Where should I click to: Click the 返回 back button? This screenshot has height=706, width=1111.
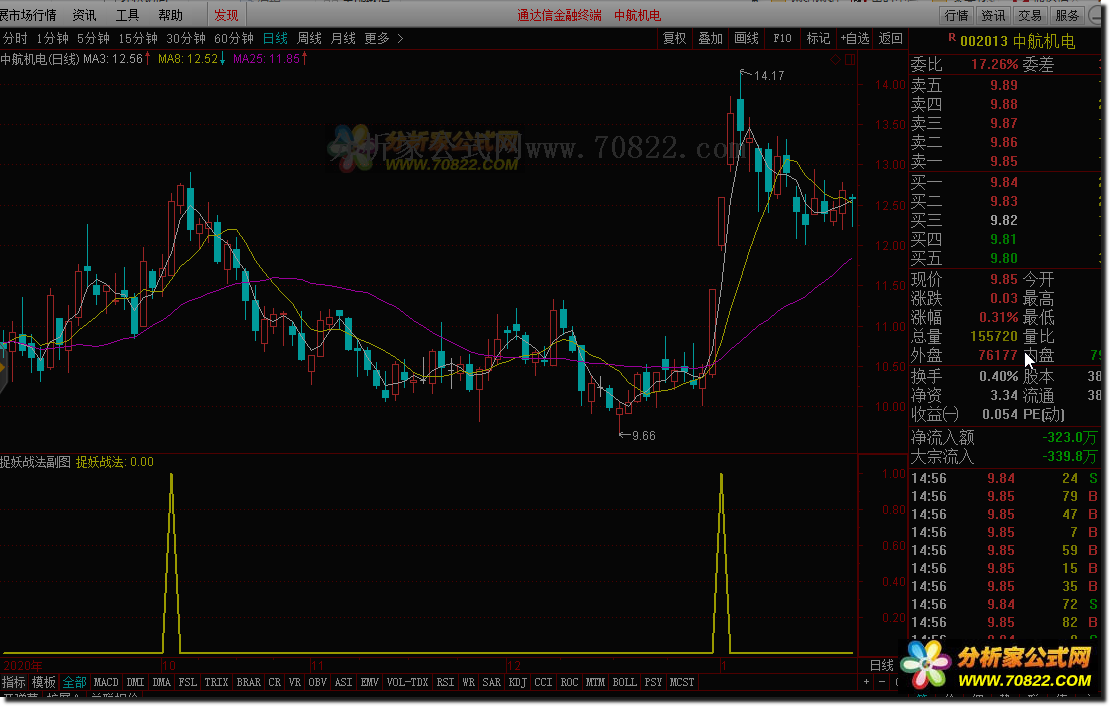[x=891, y=38]
